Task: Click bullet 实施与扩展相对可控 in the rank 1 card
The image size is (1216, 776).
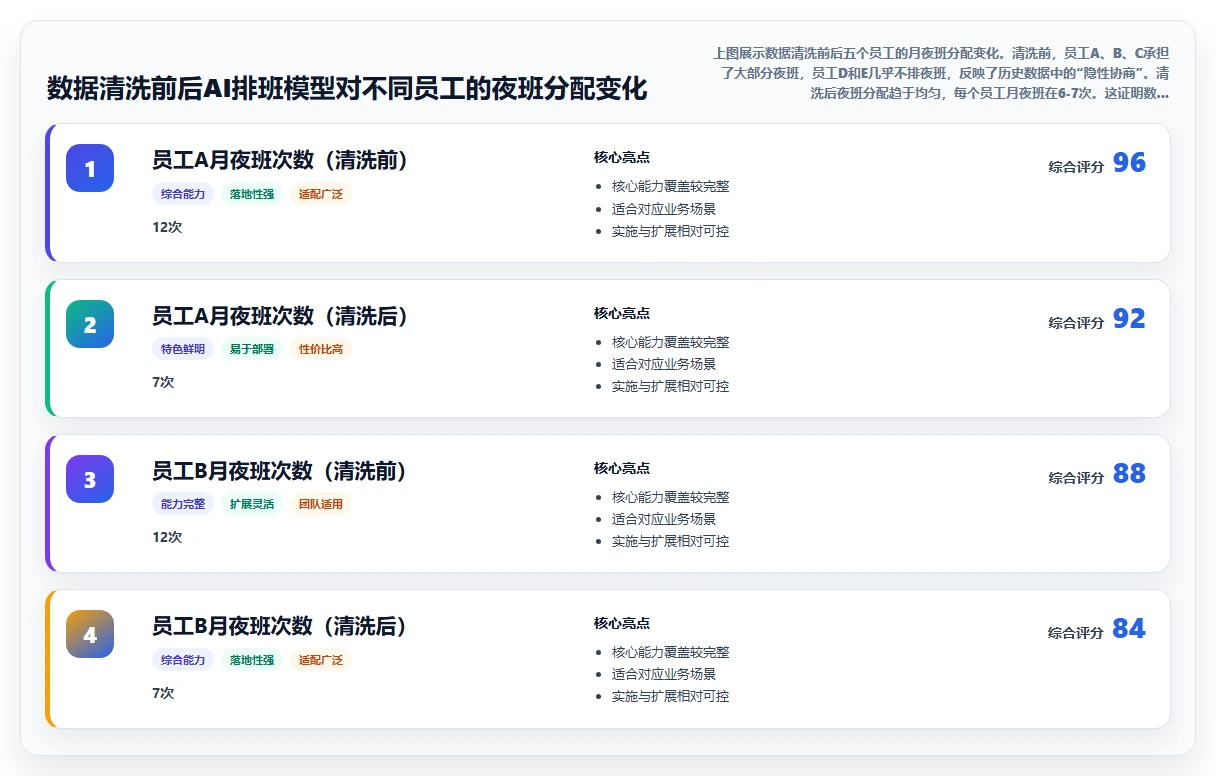Action: (x=671, y=231)
